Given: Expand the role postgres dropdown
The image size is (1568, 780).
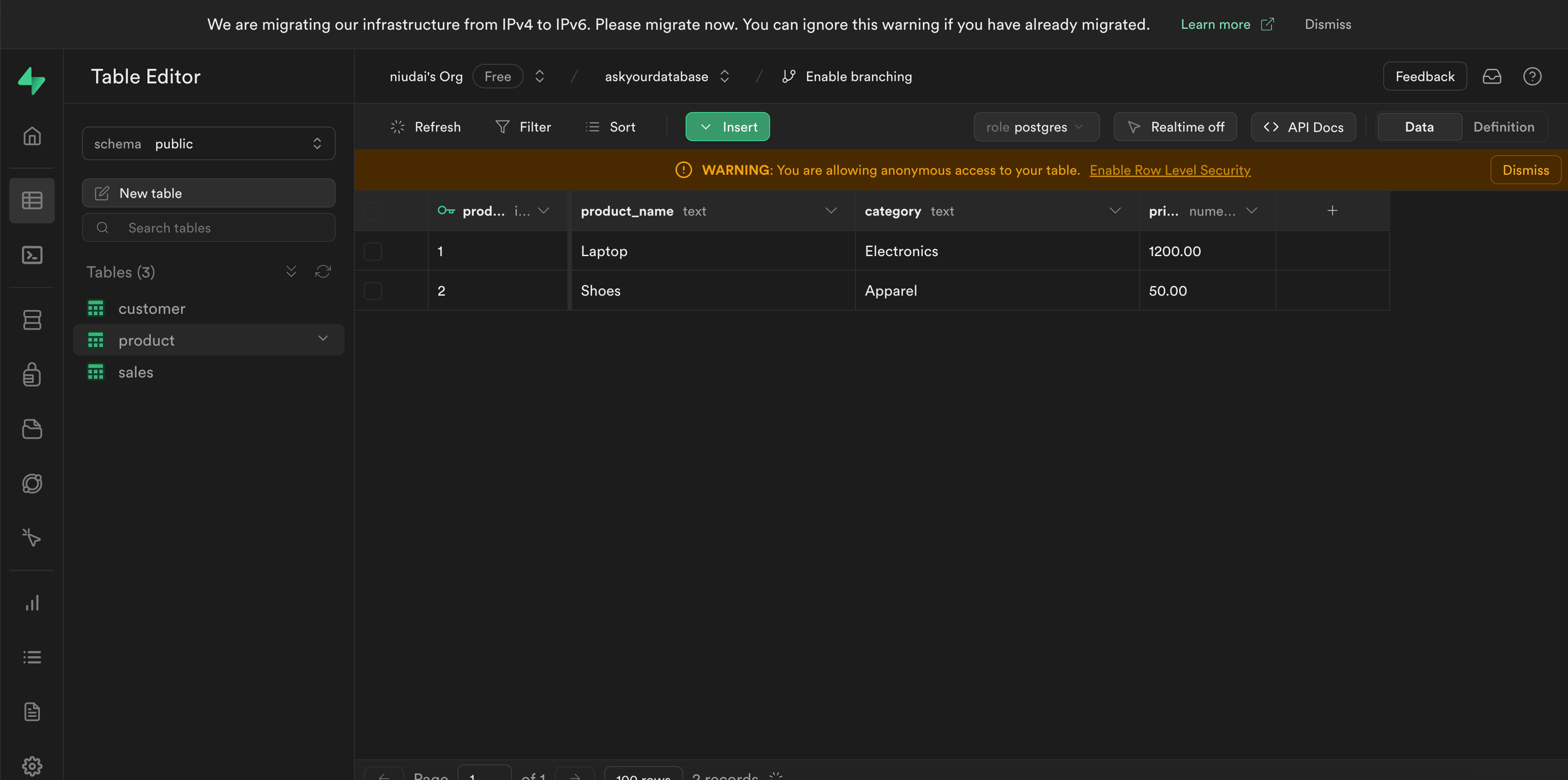Looking at the screenshot, I should tap(1036, 127).
